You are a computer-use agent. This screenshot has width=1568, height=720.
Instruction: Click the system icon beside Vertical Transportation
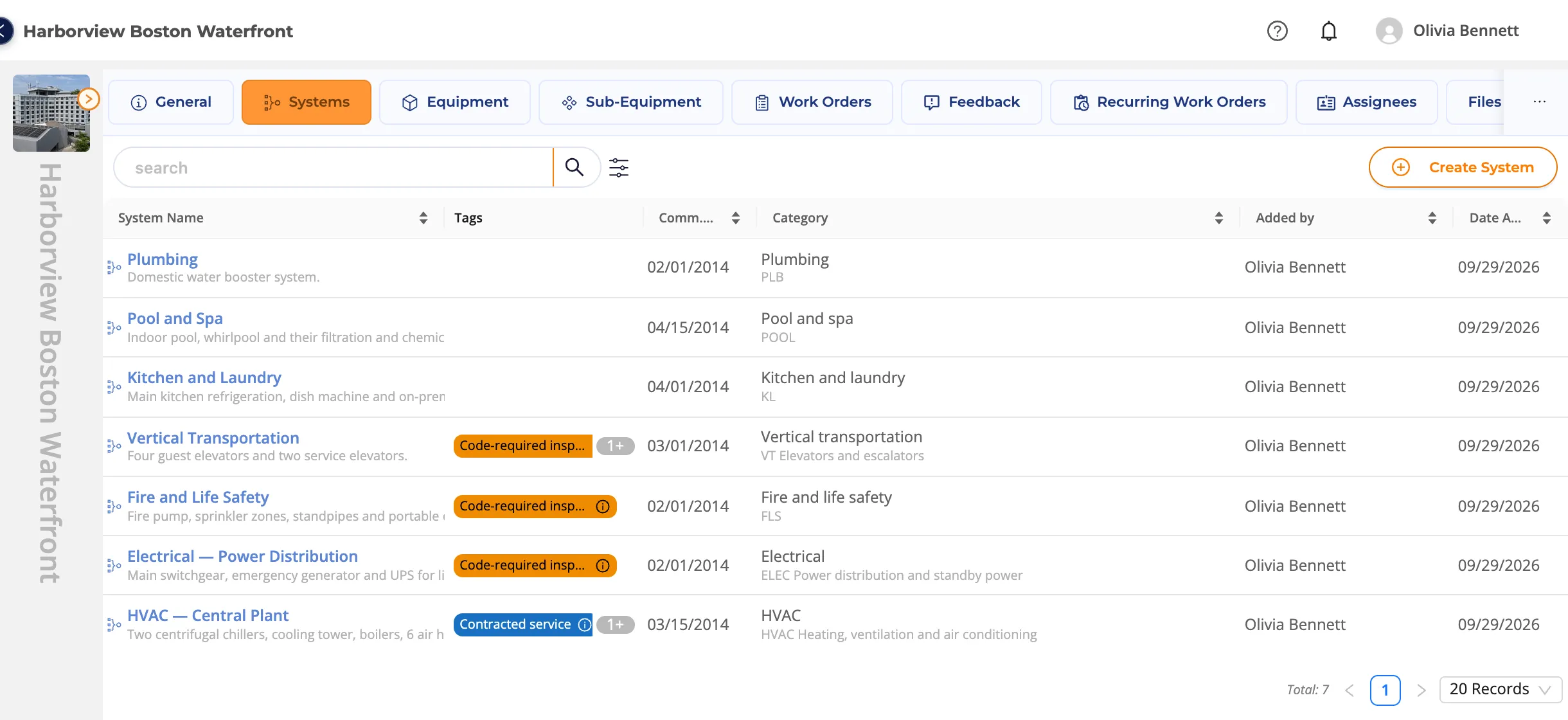click(114, 446)
